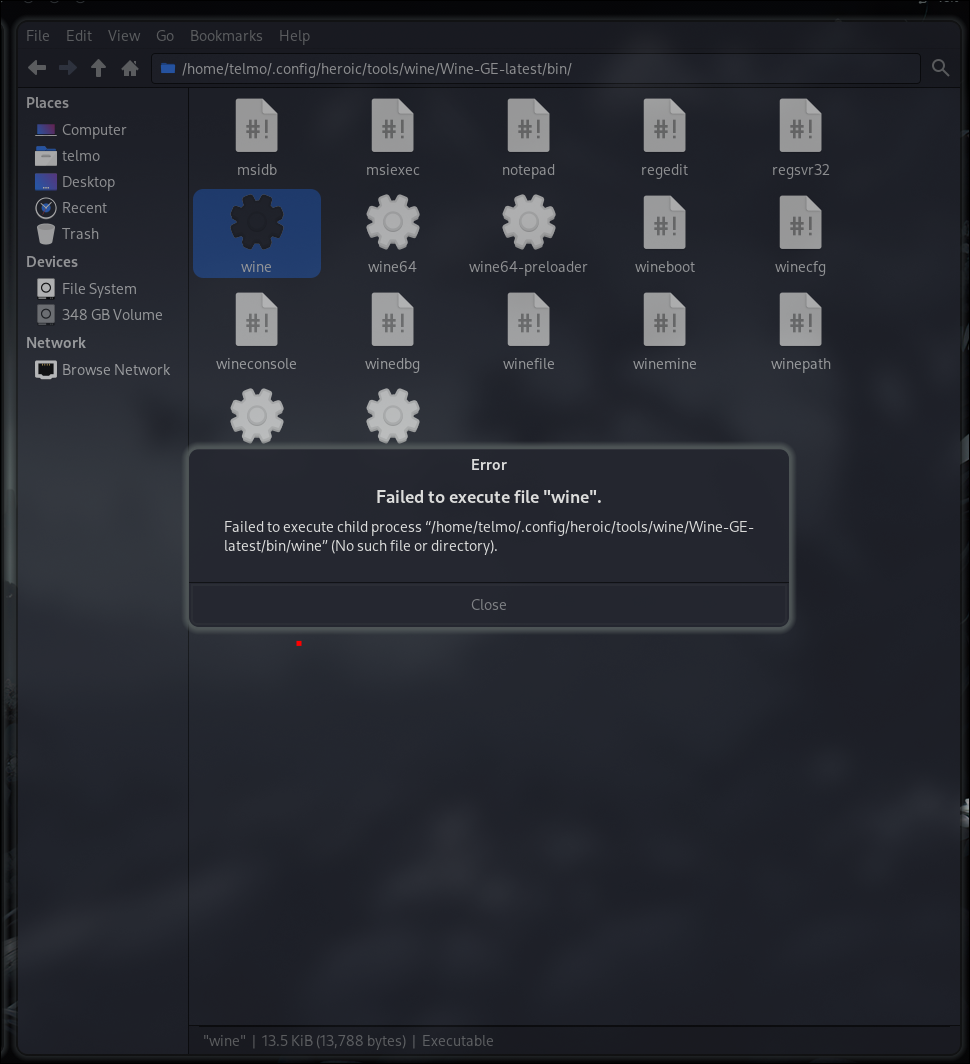The height and width of the screenshot is (1064, 970).
Task: Open the Edit menu
Action: [x=79, y=36]
